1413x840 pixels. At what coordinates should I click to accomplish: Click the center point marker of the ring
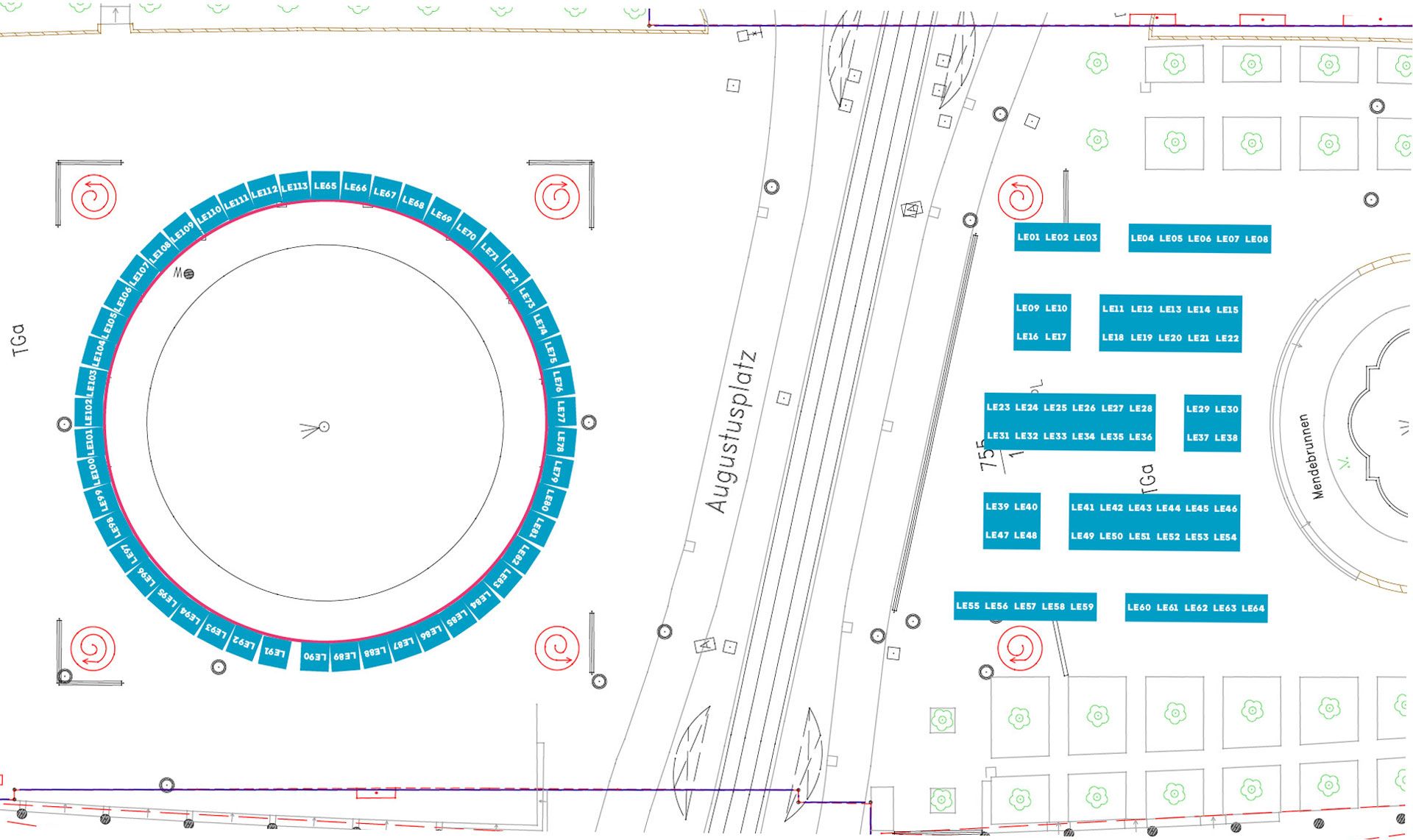(x=324, y=427)
